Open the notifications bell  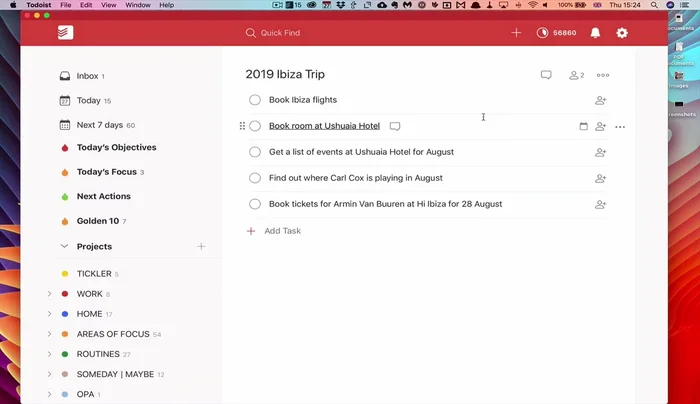click(595, 33)
